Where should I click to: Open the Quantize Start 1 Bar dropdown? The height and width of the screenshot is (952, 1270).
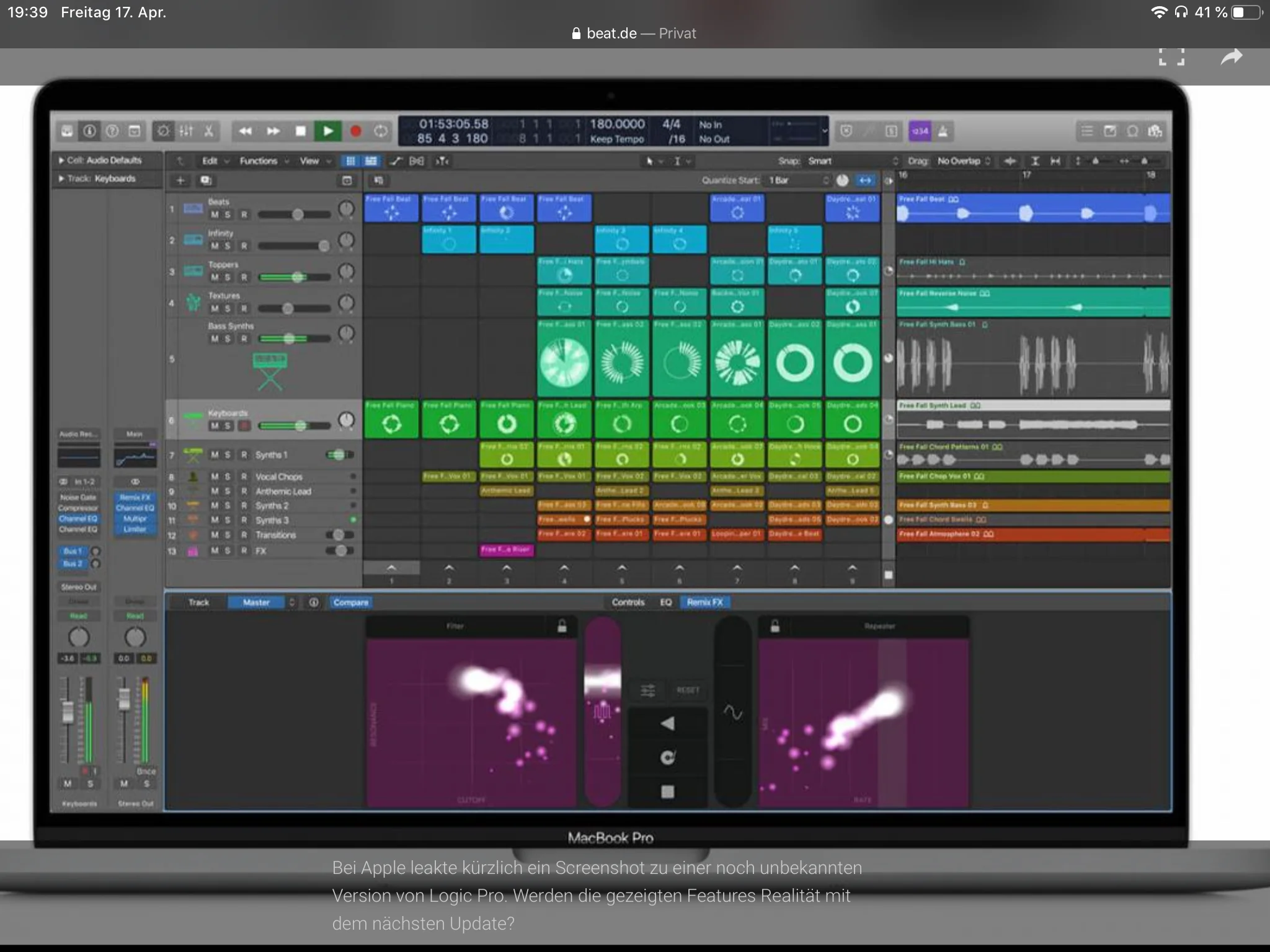pos(799,180)
